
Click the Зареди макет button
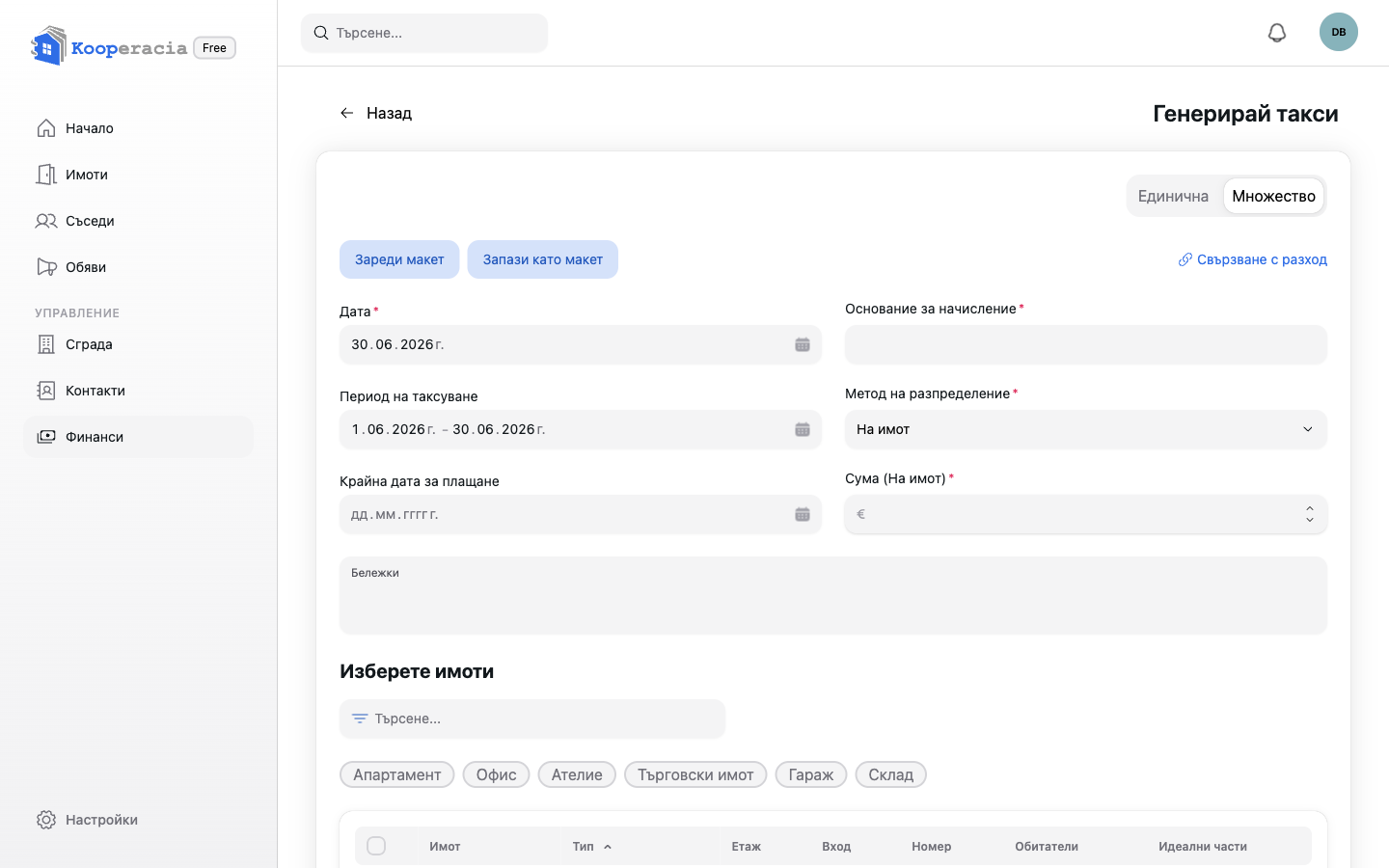[x=399, y=259]
